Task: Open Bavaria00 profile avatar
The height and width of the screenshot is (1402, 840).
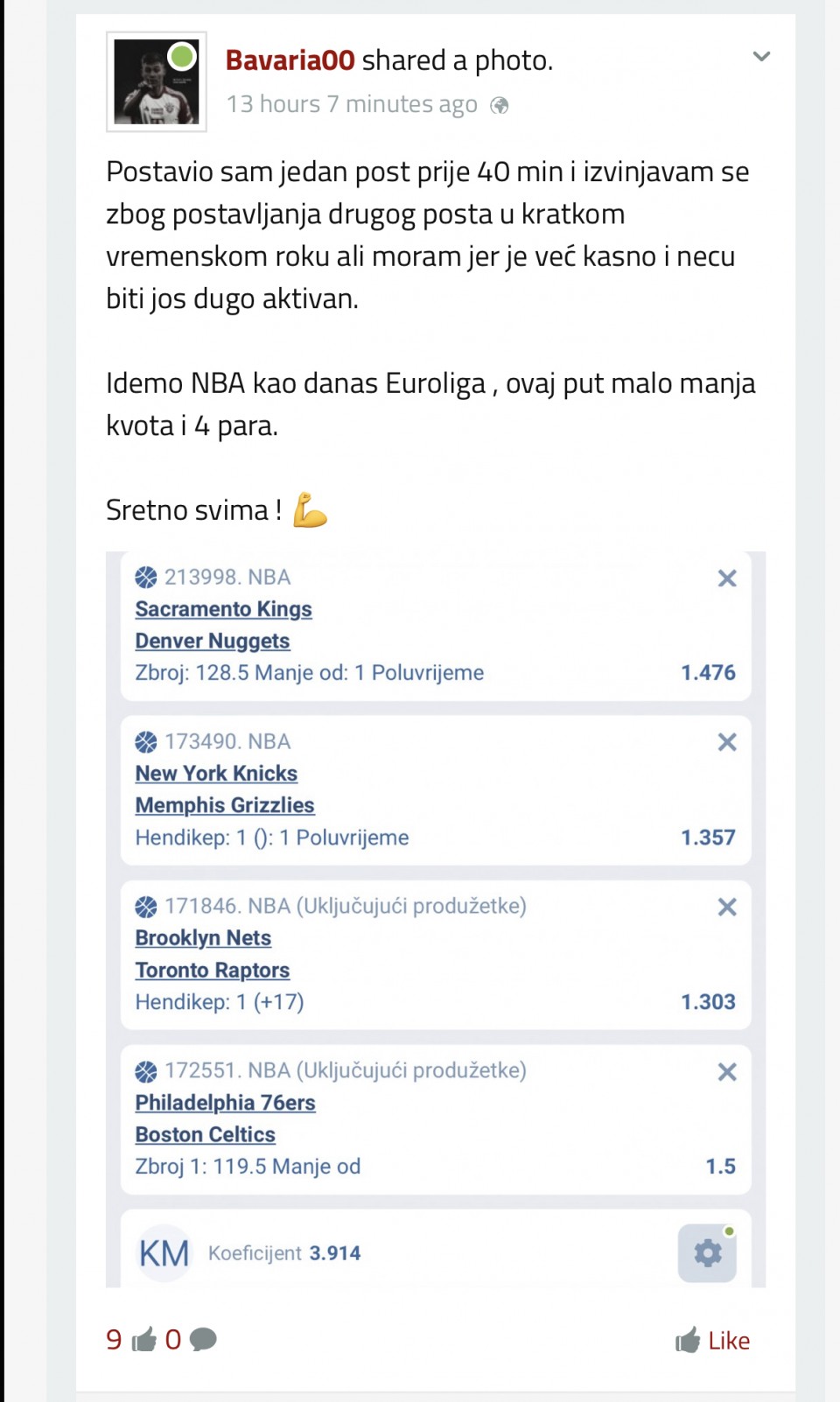Action: click(x=157, y=82)
